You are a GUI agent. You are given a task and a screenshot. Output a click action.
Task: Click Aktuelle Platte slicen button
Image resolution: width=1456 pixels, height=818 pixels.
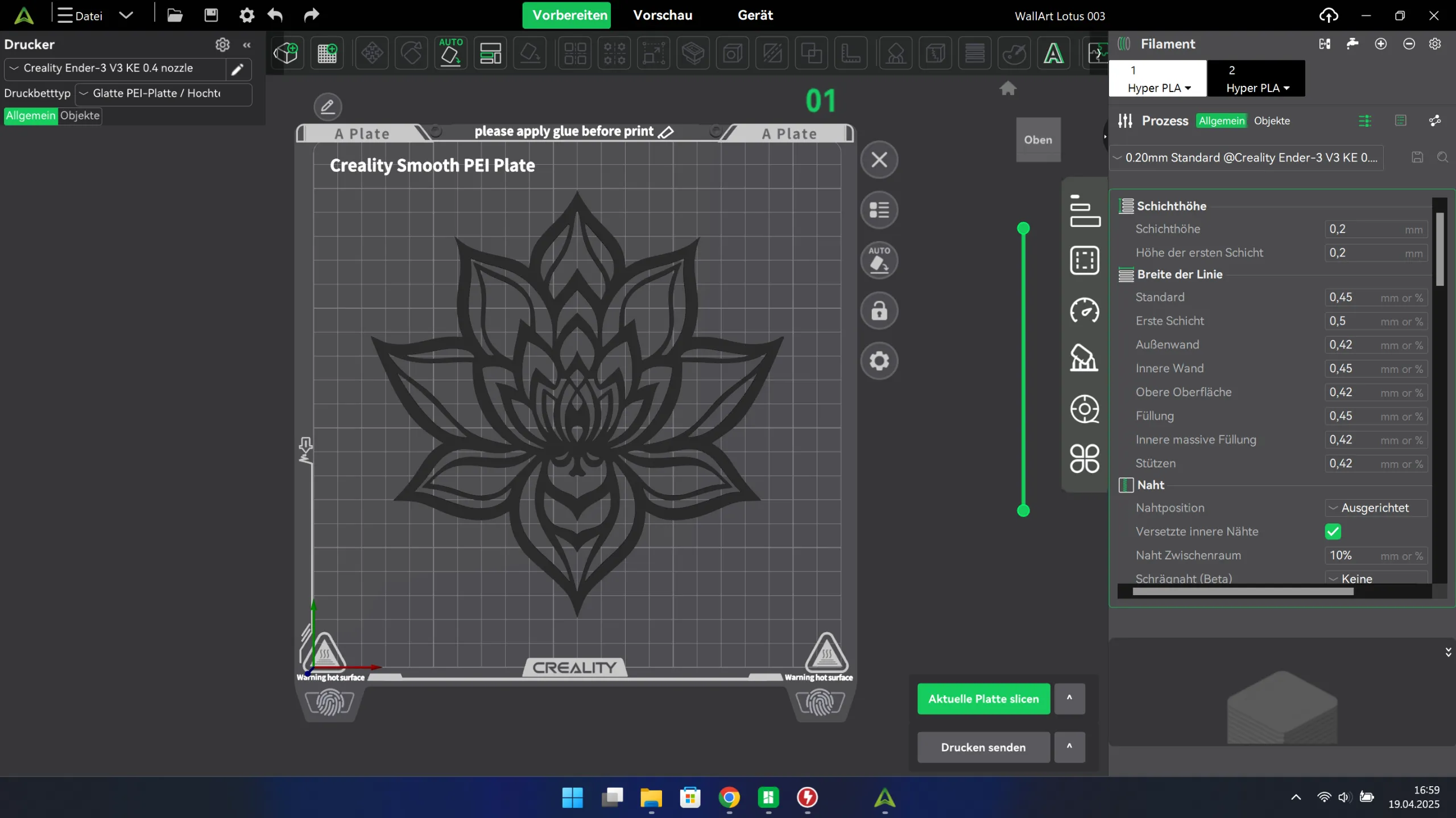point(983,699)
